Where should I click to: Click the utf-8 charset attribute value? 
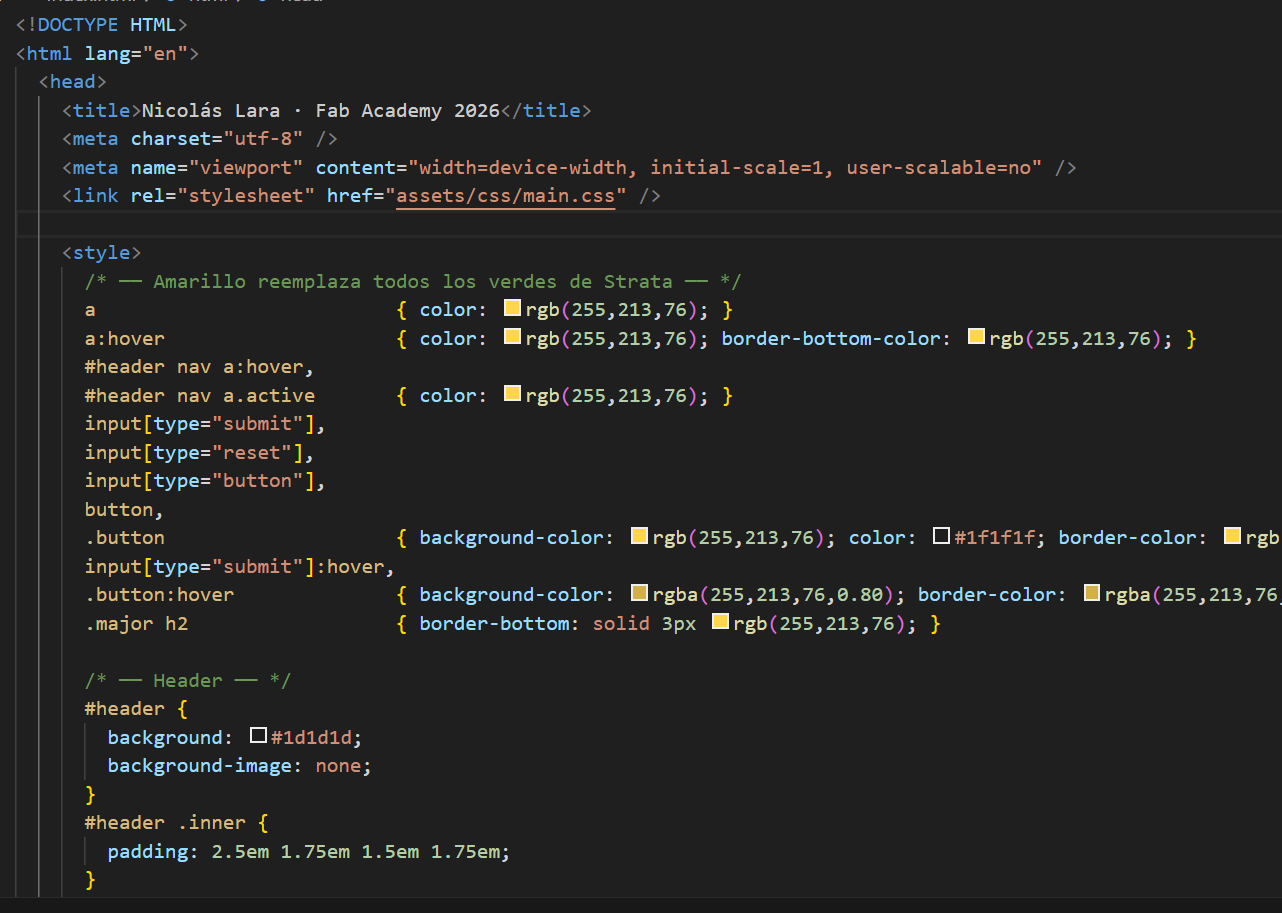[264, 139]
